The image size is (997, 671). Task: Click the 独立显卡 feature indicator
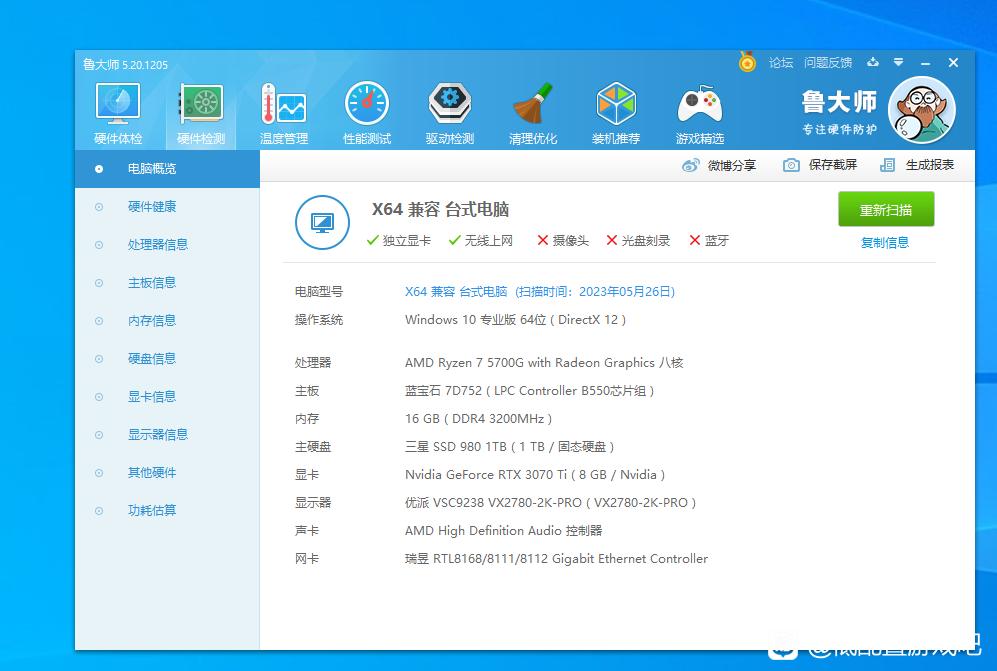point(399,240)
